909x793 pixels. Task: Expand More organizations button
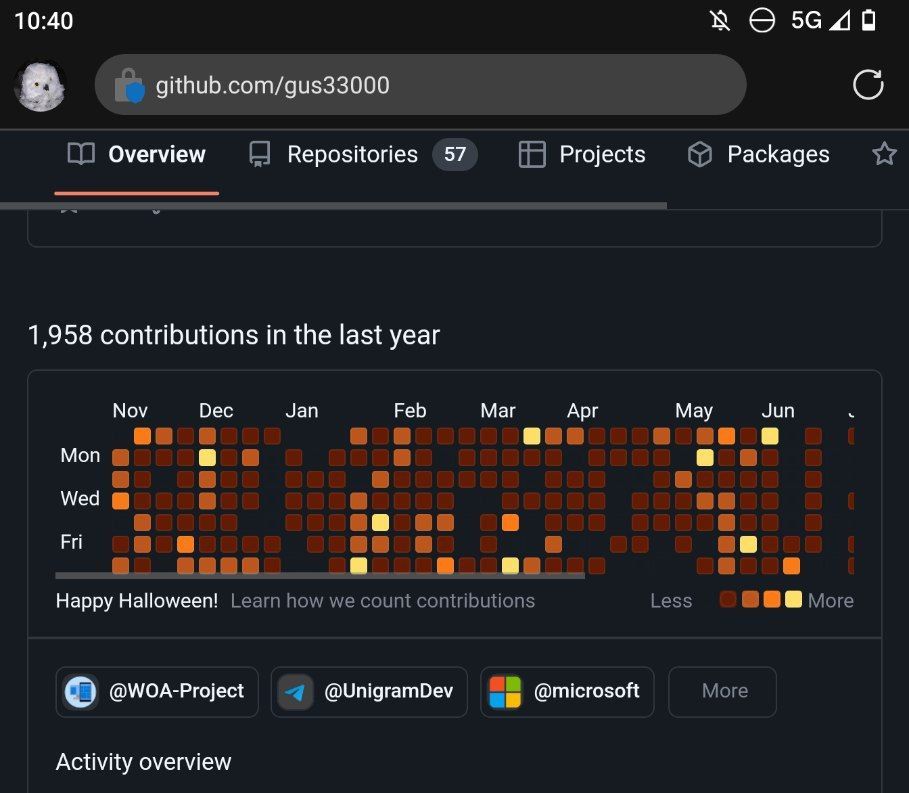point(723,692)
